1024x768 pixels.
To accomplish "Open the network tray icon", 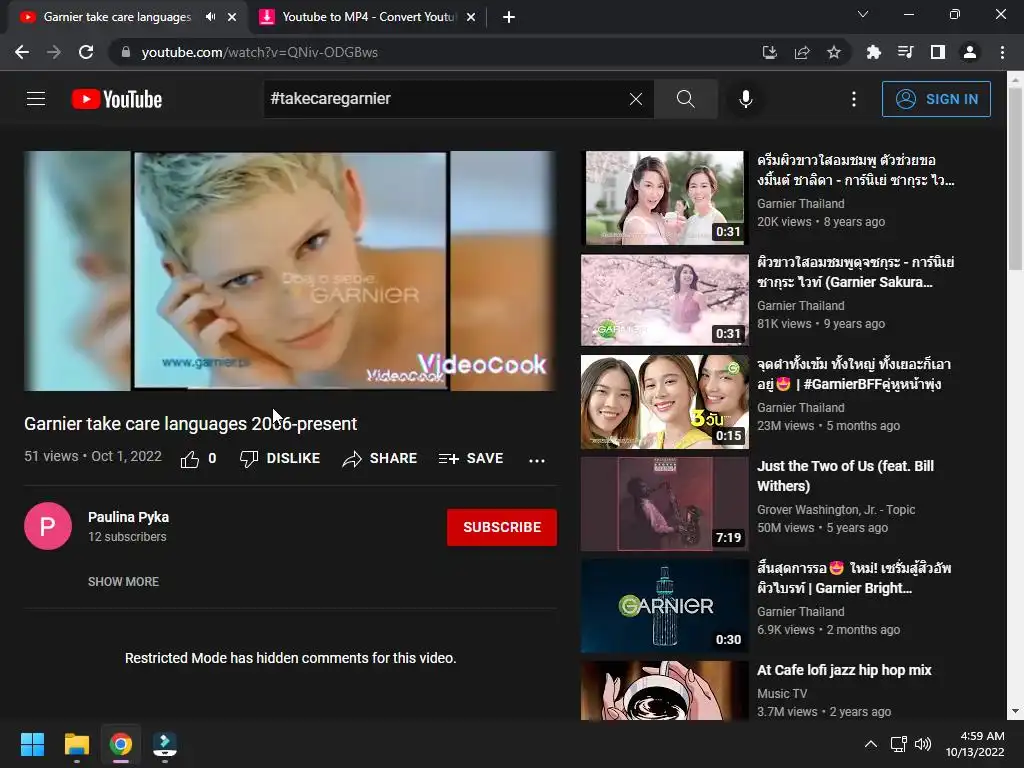I will pyautogui.click(x=898, y=744).
